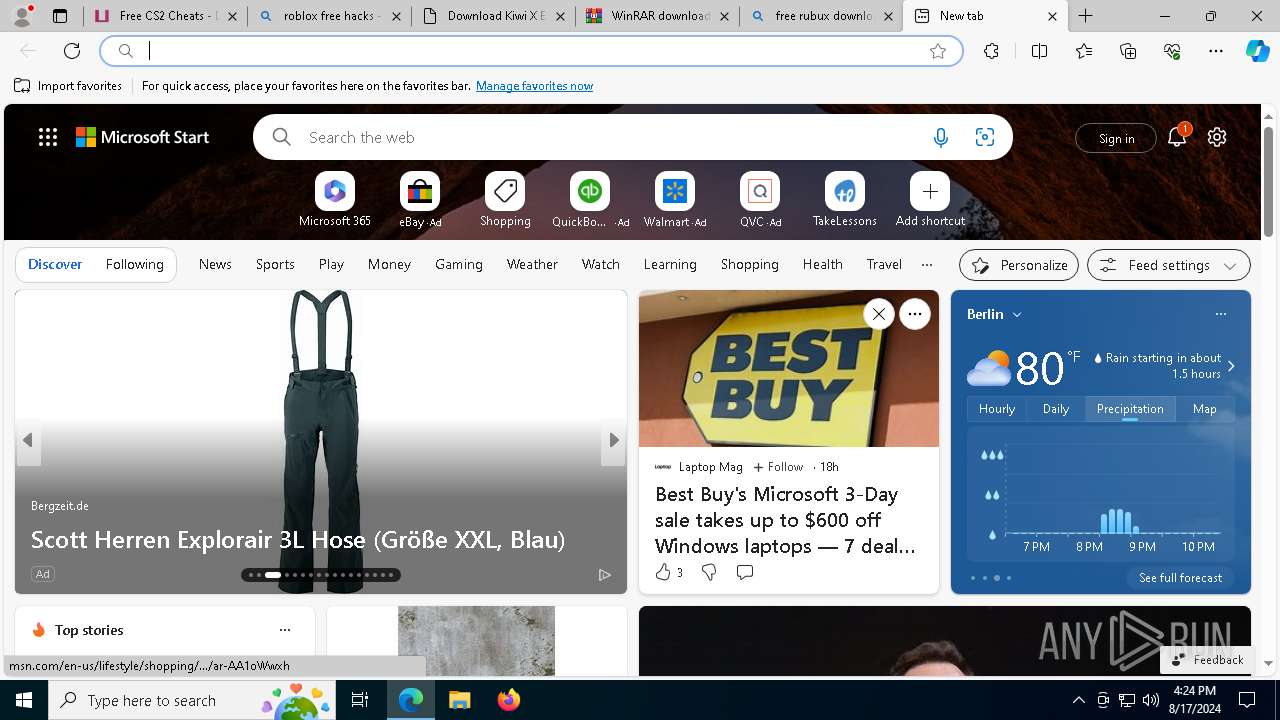Open visual search camera icon
The height and width of the screenshot is (720, 1280).
985,138
